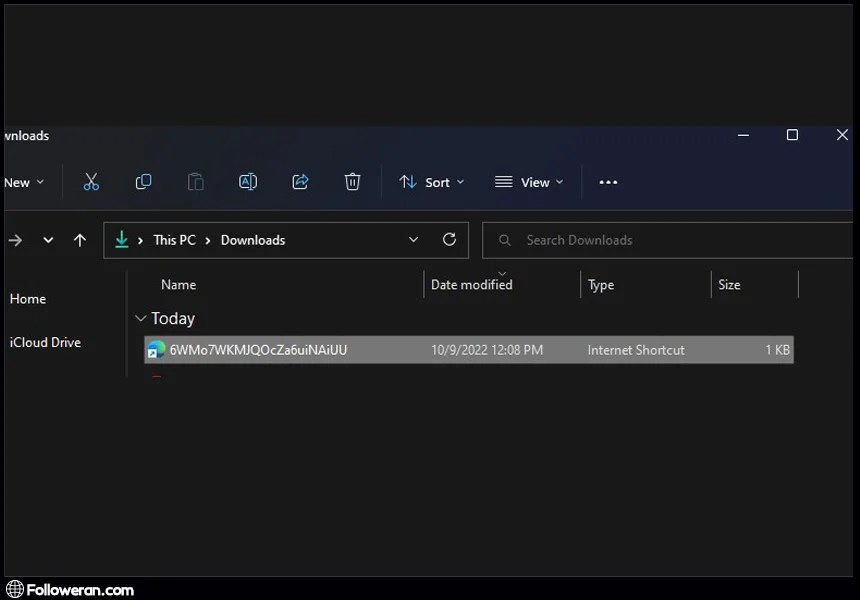Select the 6WMo7WKMJQOcZa6uiNAiUU shortcut file
860x600 pixels.
coord(258,350)
